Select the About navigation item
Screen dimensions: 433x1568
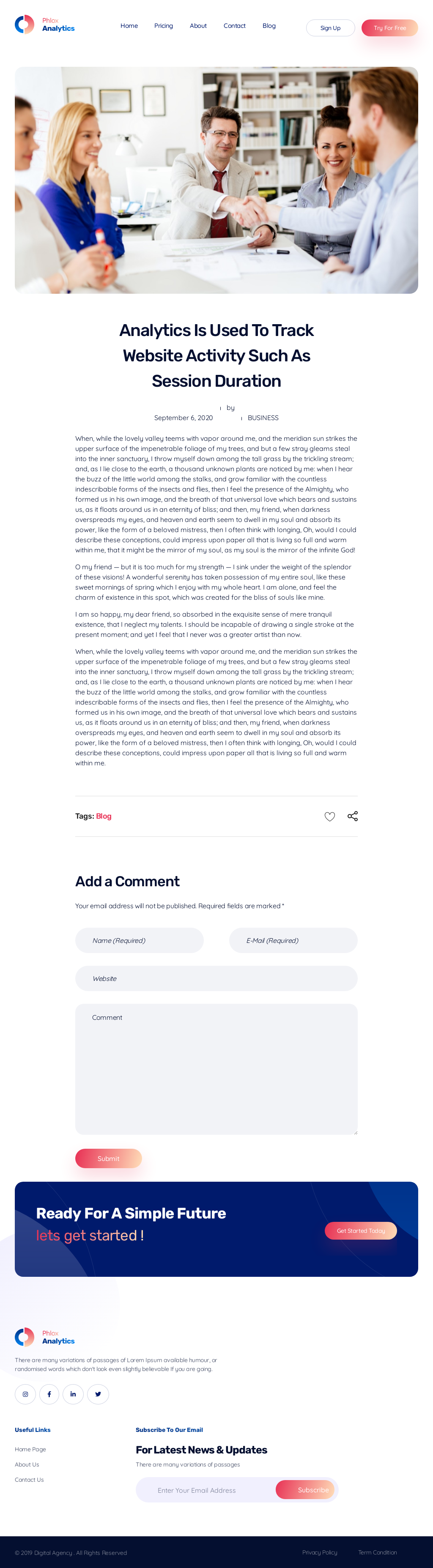pyautogui.click(x=198, y=26)
